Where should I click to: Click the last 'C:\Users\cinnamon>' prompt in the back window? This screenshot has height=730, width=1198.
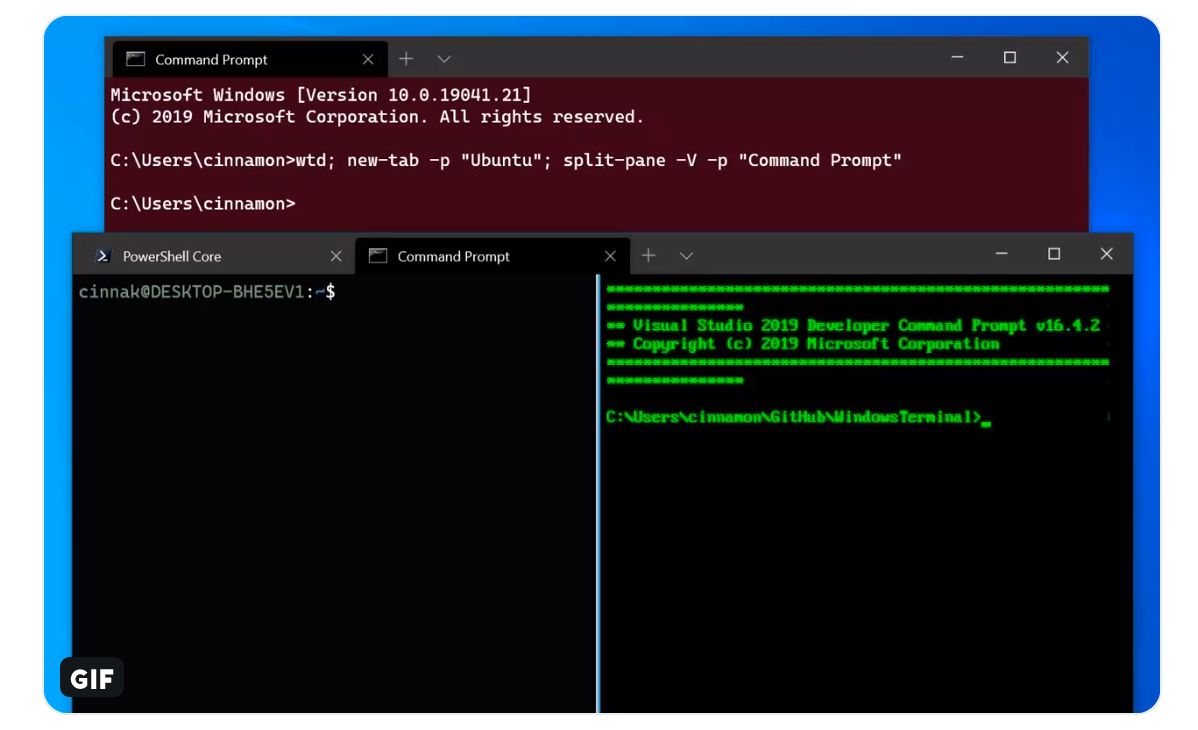(x=202, y=204)
